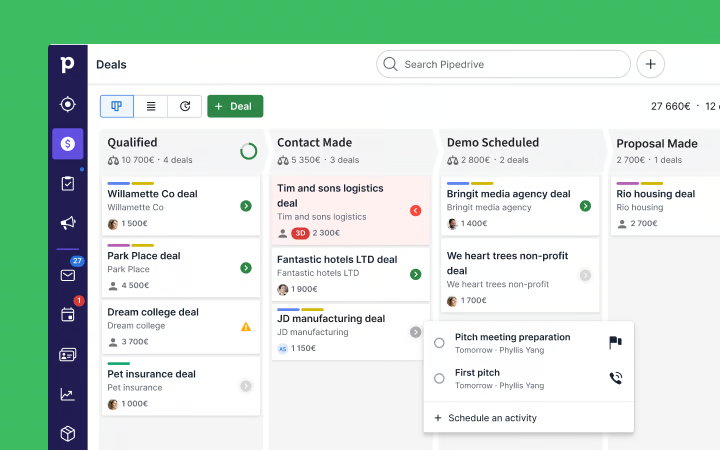
Task: Open Fantastic hotels LTD deal activity arrow
Action: 416,275
